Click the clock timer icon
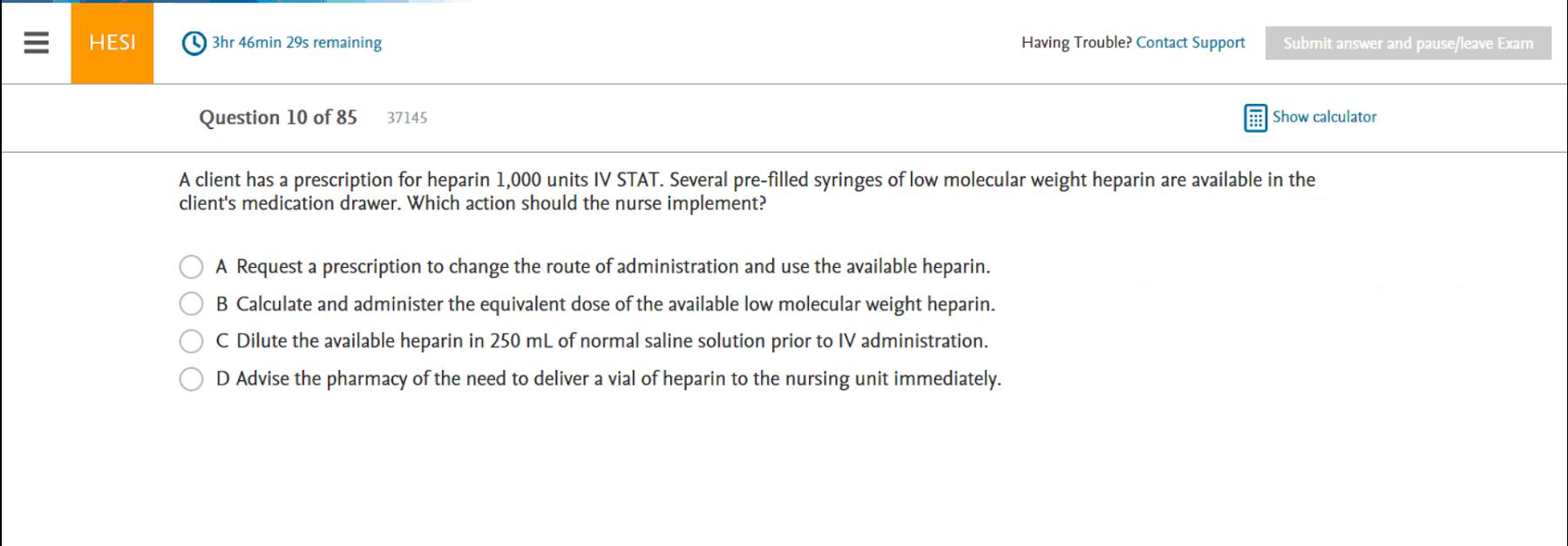Screen dimensions: 1568x546 pyautogui.click(x=193, y=43)
